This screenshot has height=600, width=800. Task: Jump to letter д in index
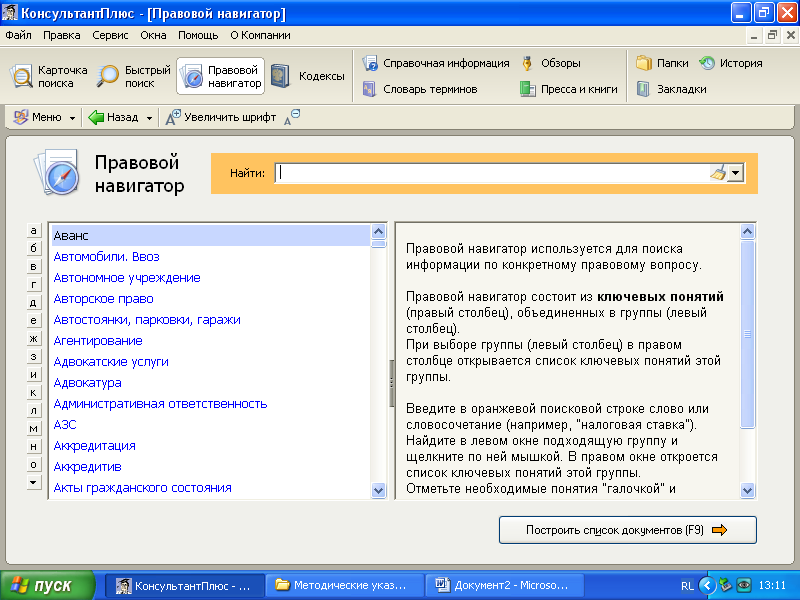coord(33,302)
